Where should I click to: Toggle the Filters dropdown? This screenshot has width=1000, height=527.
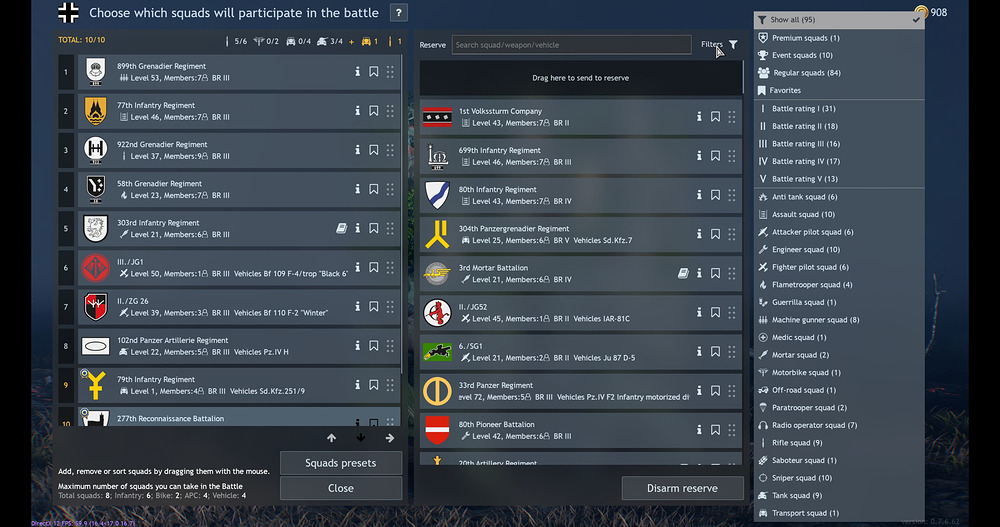(x=719, y=45)
